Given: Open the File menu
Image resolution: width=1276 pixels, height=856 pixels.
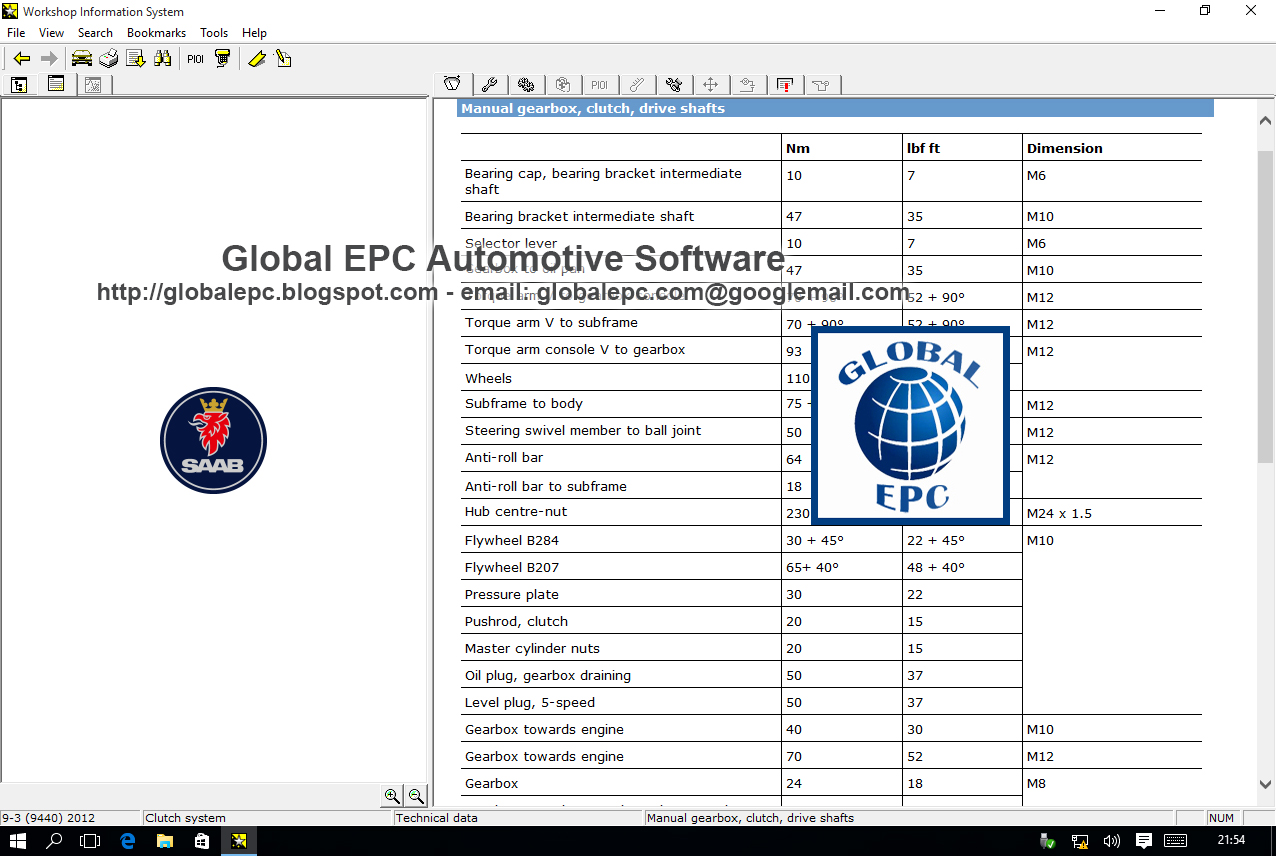Looking at the screenshot, I should pyautogui.click(x=16, y=33).
